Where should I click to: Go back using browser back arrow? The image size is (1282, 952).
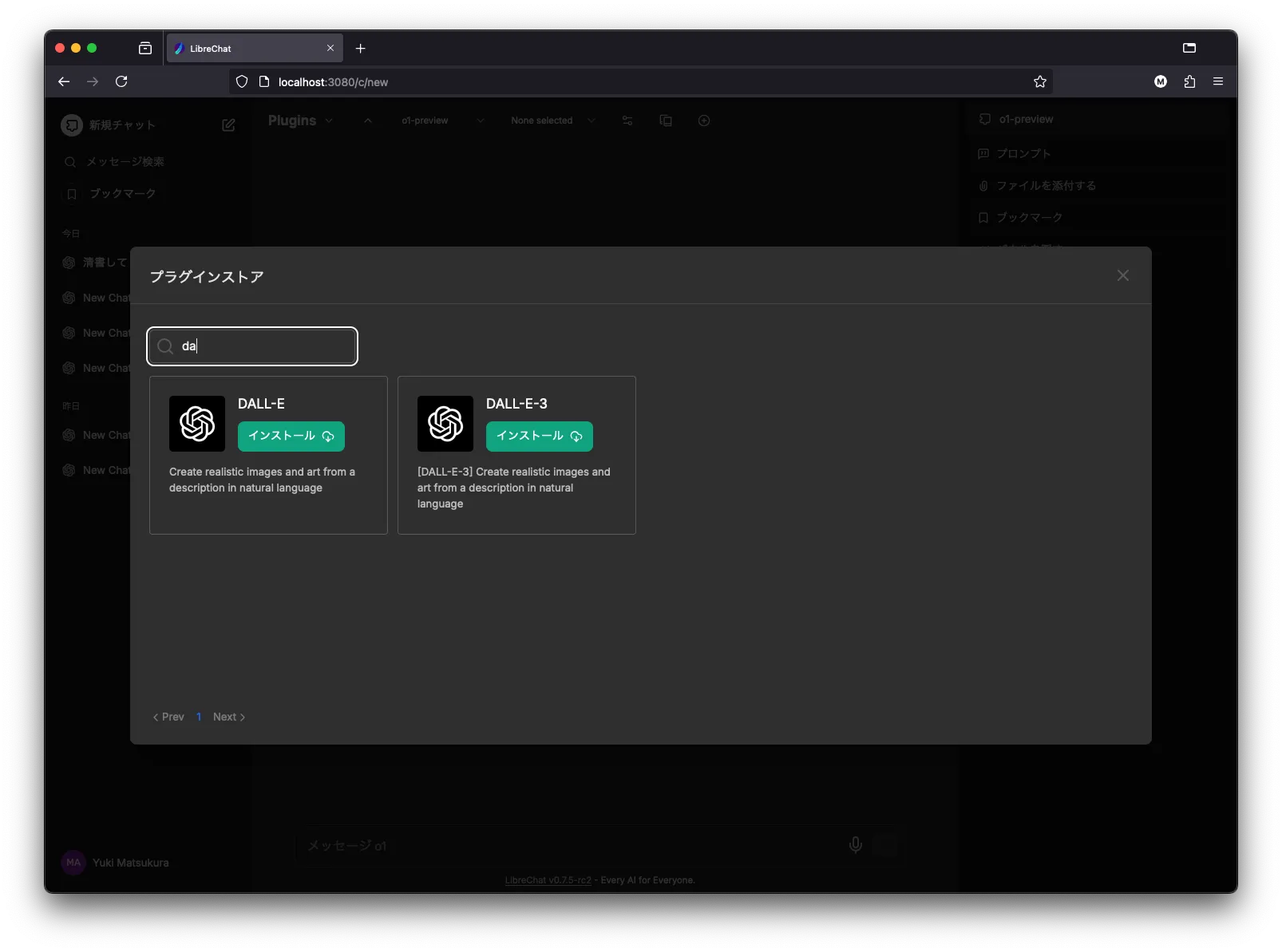pyautogui.click(x=64, y=81)
